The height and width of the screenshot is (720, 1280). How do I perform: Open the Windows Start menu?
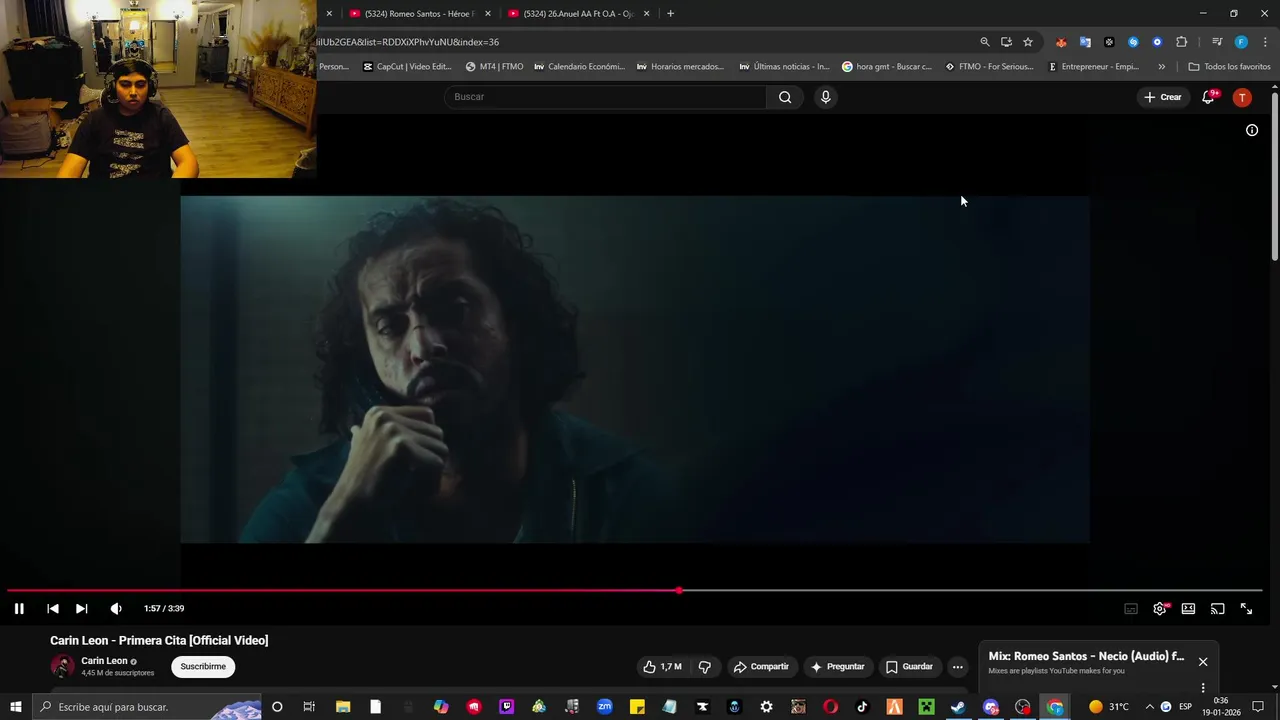16,707
